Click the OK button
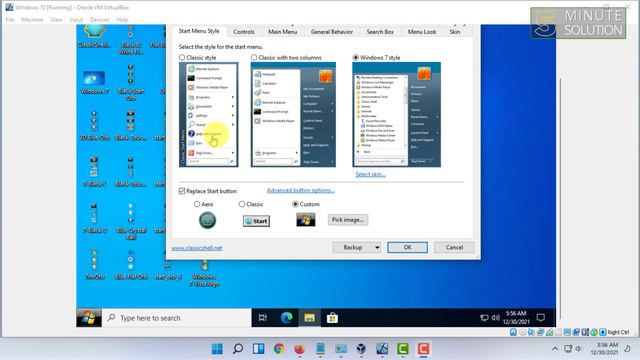 point(407,247)
